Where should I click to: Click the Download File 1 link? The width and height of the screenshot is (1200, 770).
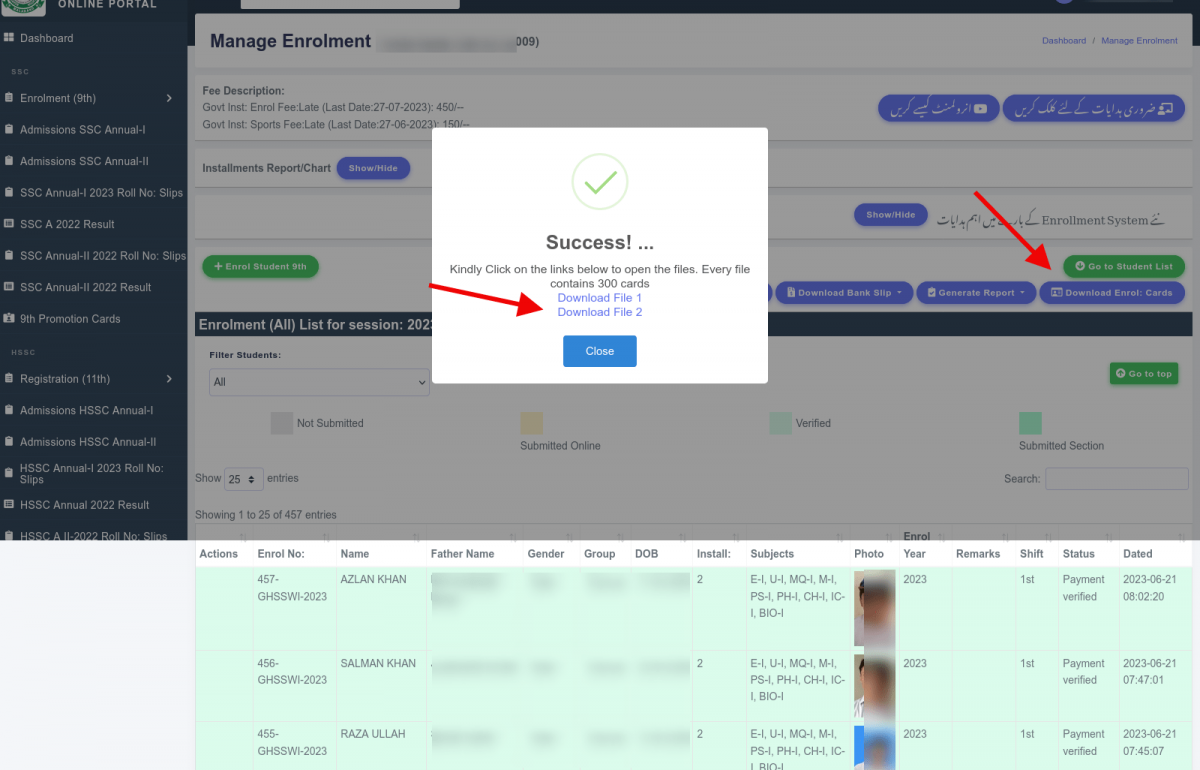(600, 298)
